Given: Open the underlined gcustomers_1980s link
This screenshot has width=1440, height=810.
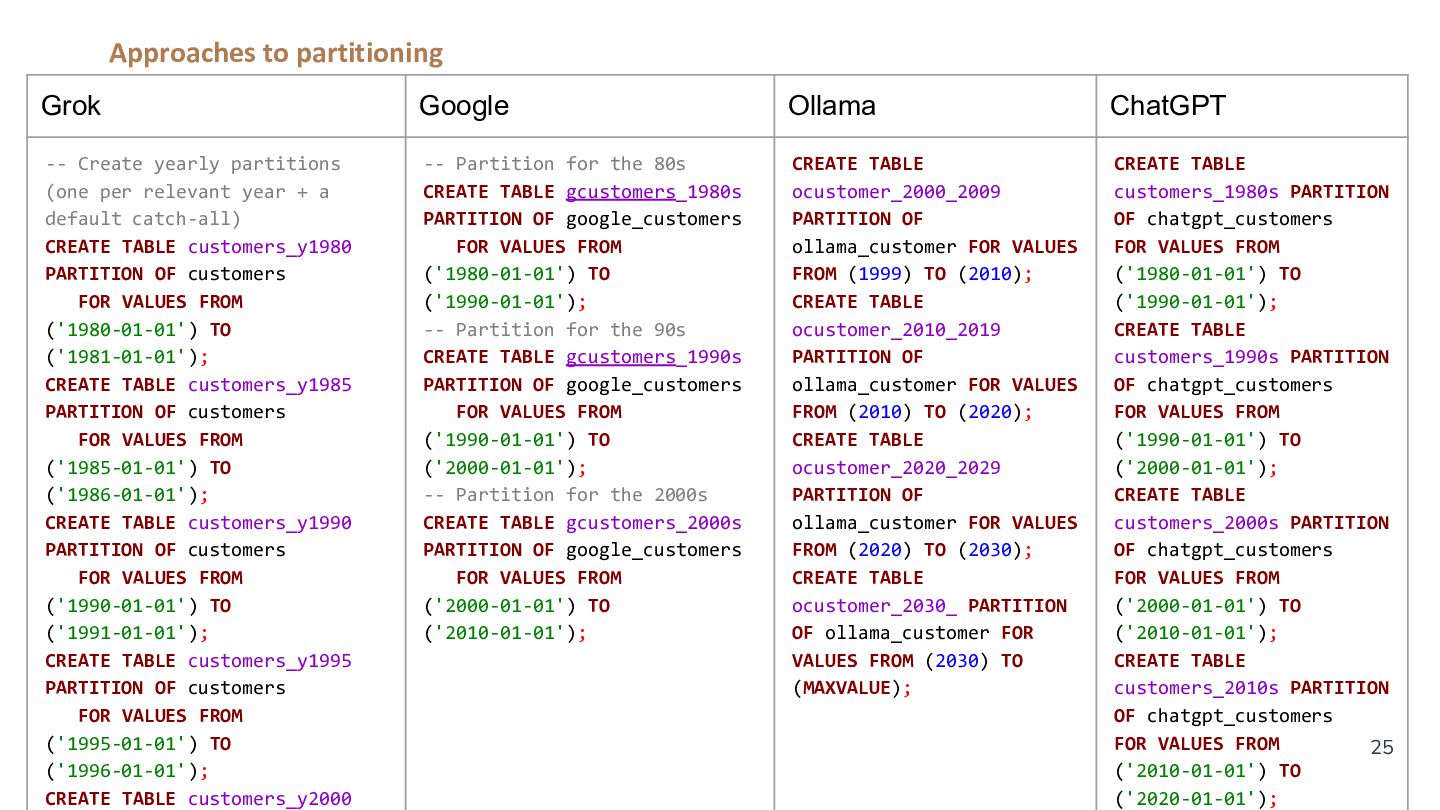Looking at the screenshot, I should [x=654, y=192].
